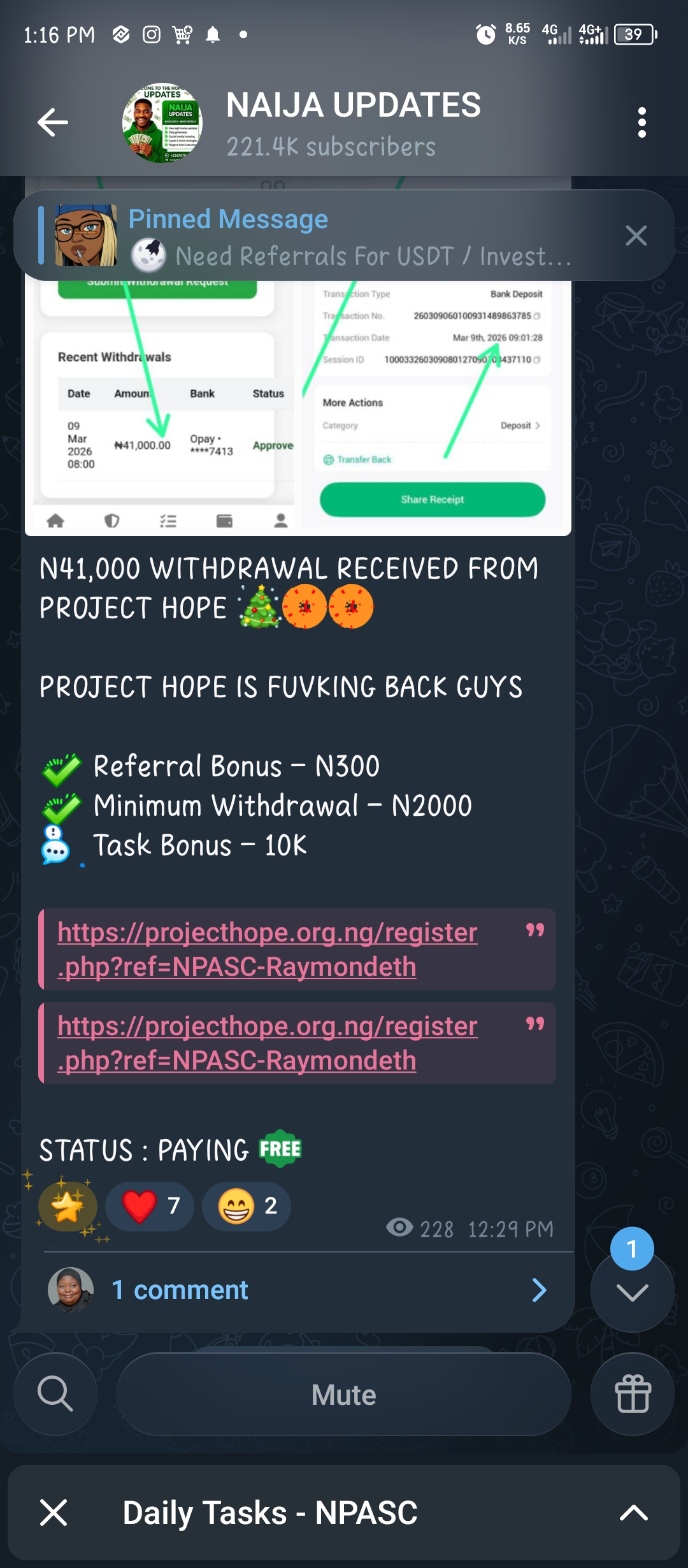This screenshot has width=688, height=1568.
Task: Tap the search icon in the bottom bar
Action: pos(55,1394)
